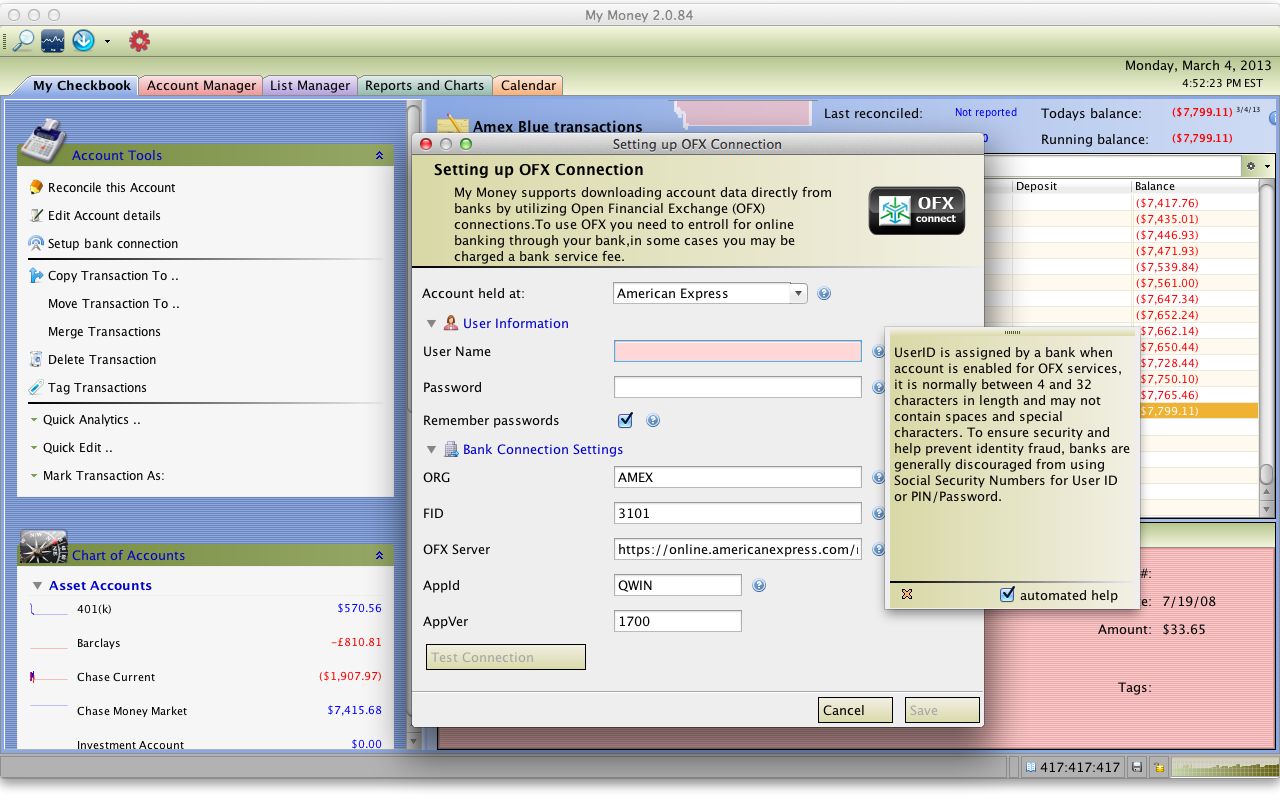Open the Reports and Charts tab
The width and height of the screenshot is (1280, 800).
pyautogui.click(x=424, y=86)
